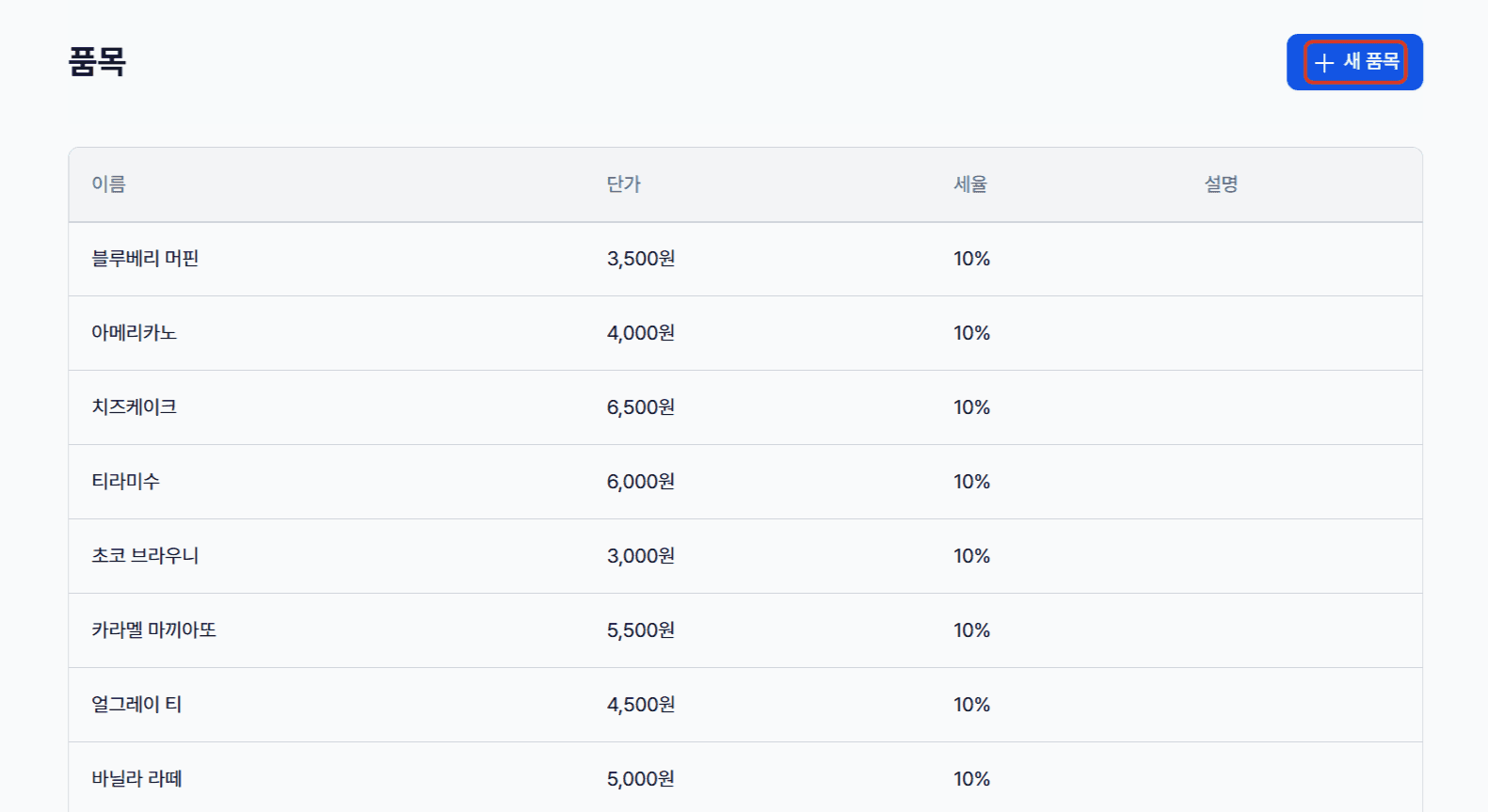The image size is (1488, 812).
Task: Select the 카라멜 마끼아또 item
Action: [745, 630]
